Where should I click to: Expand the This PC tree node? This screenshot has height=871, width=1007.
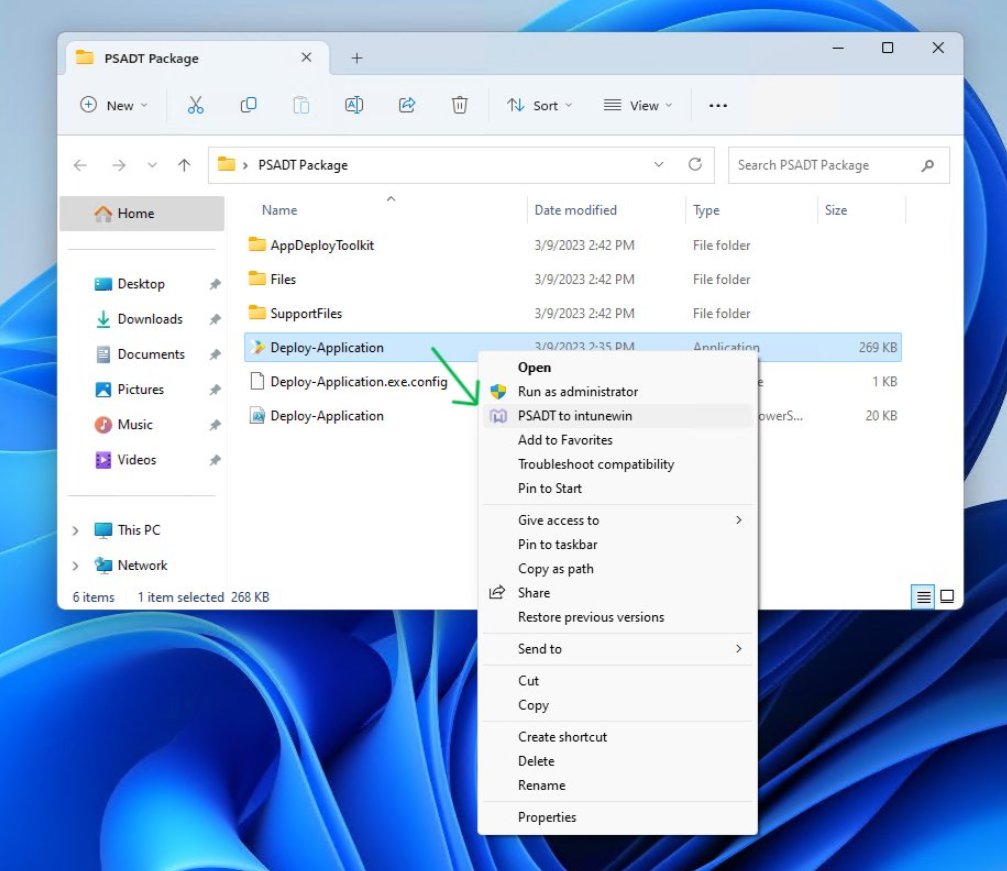(75, 531)
